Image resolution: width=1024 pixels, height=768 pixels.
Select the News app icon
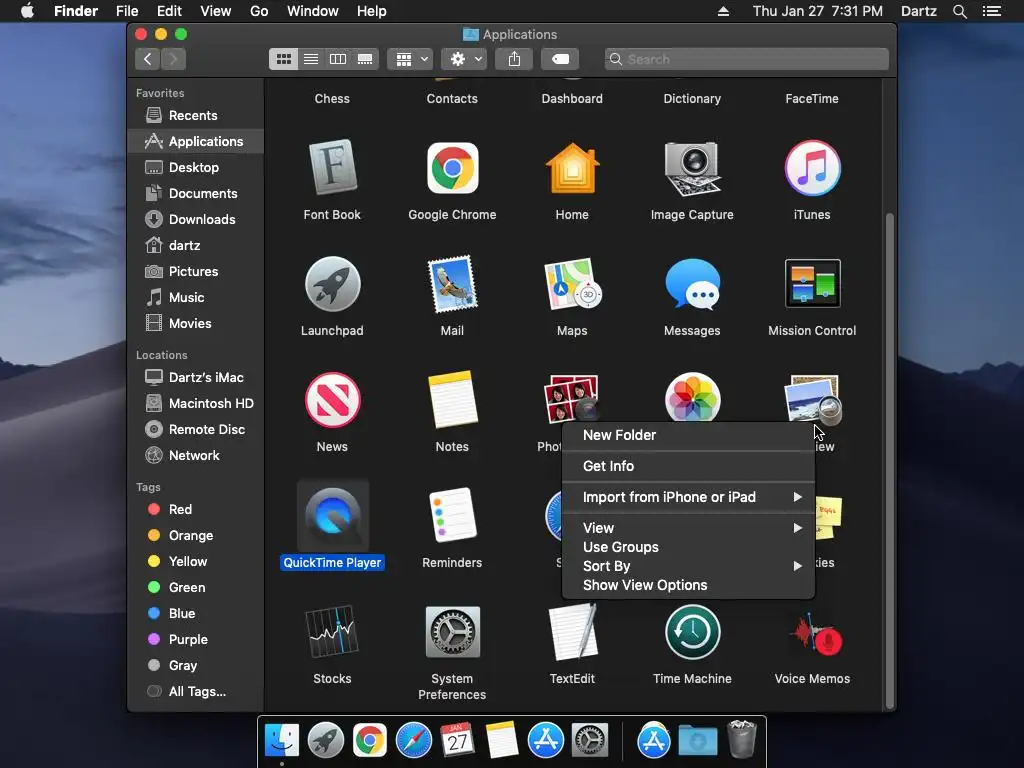click(332, 400)
